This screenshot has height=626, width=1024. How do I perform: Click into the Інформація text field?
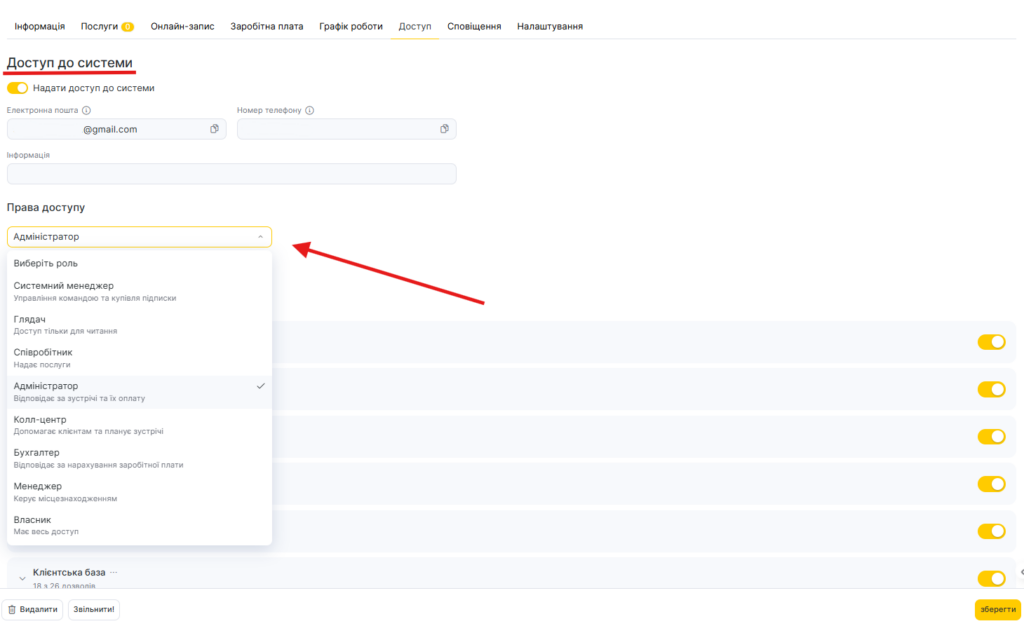coord(231,174)
